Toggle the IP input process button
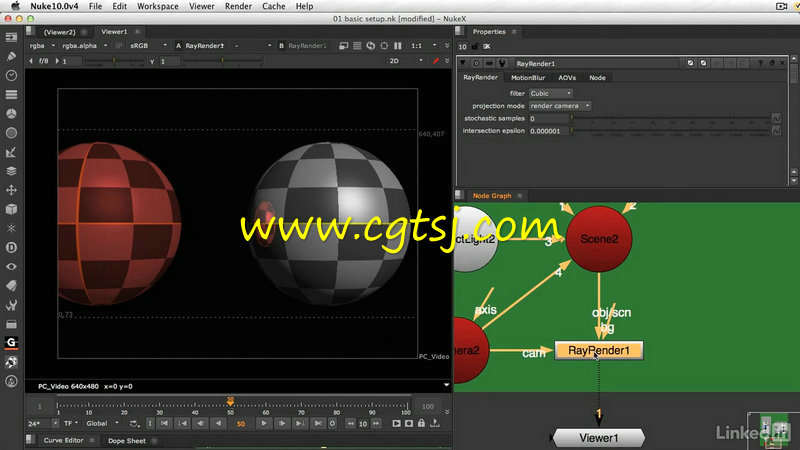Viewport: 800px width, 450px height. click(x=119, y=45)
